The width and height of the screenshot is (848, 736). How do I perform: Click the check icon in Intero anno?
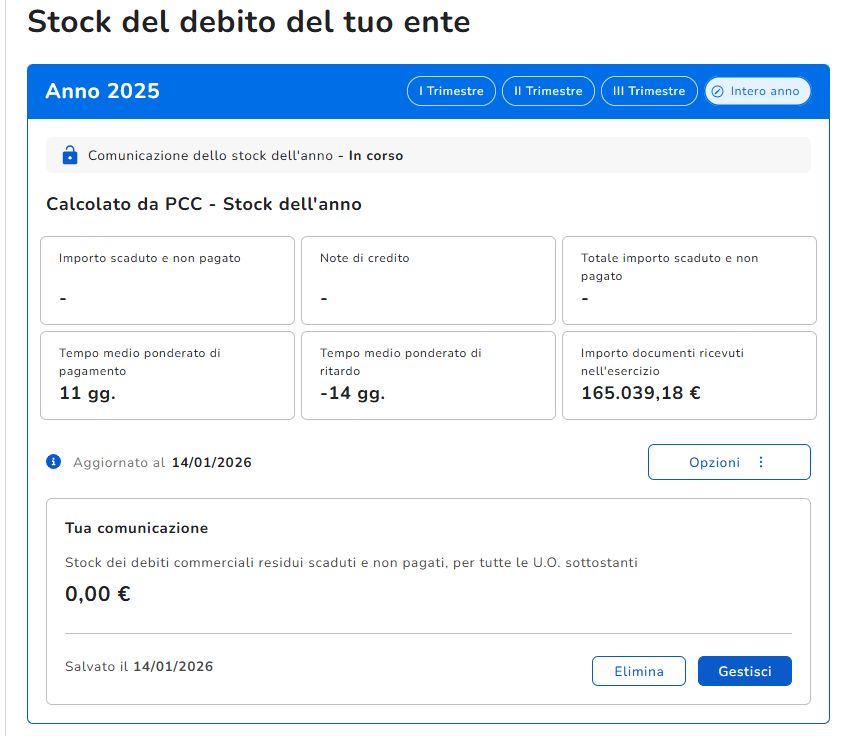(717, 91)
